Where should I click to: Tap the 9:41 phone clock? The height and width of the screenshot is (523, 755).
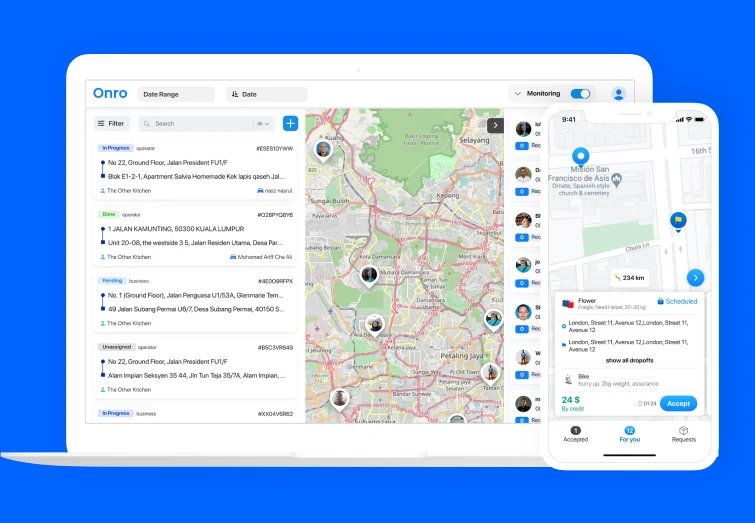[569, 119]
